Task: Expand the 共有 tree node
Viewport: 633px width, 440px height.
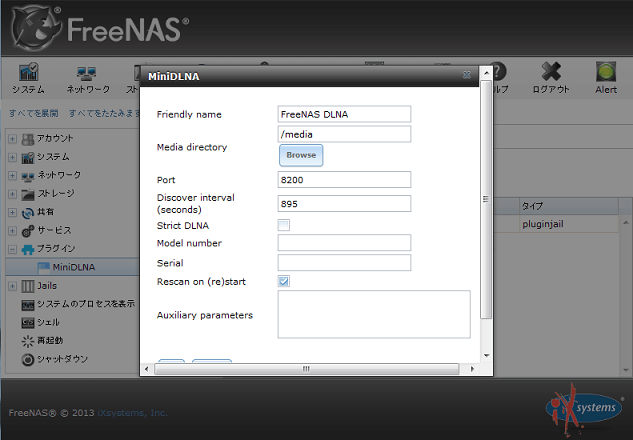Action: click(13, 212)
